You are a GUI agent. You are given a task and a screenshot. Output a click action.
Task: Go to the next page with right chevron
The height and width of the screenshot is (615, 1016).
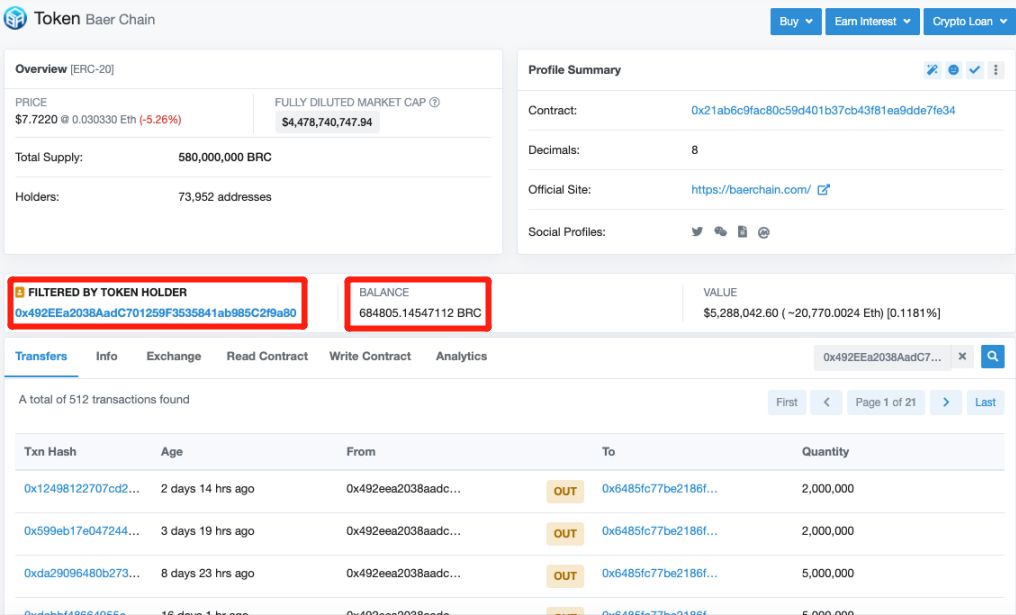pyautogui.click(x=946, y=402)
